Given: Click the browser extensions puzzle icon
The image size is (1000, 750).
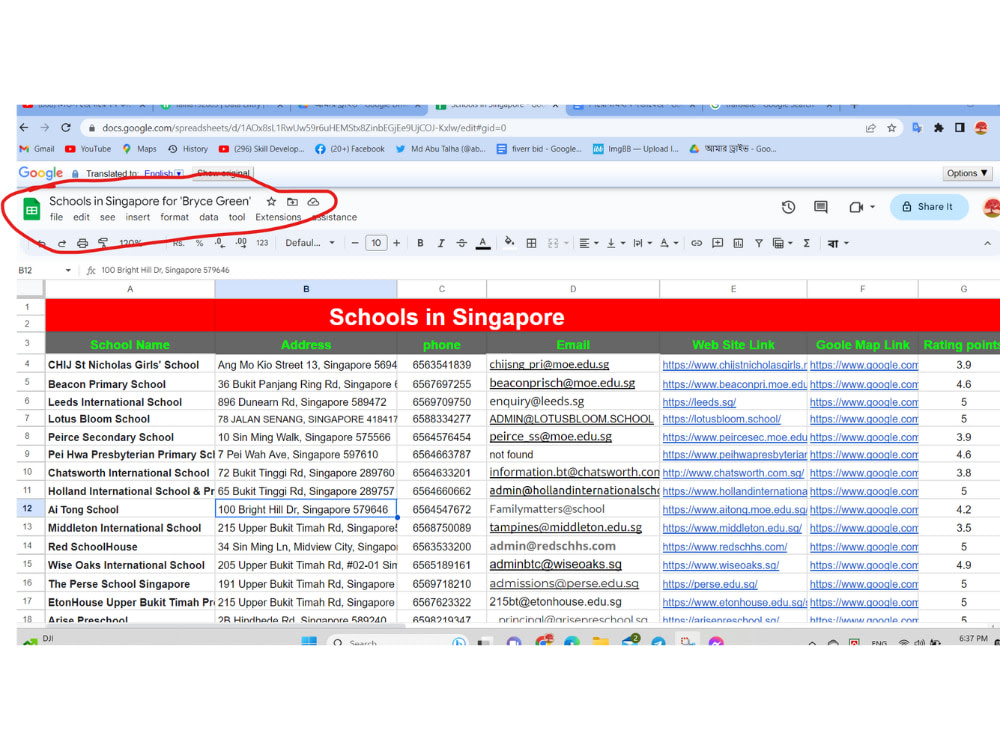Looking at the screenshot, I should point(939,128).
